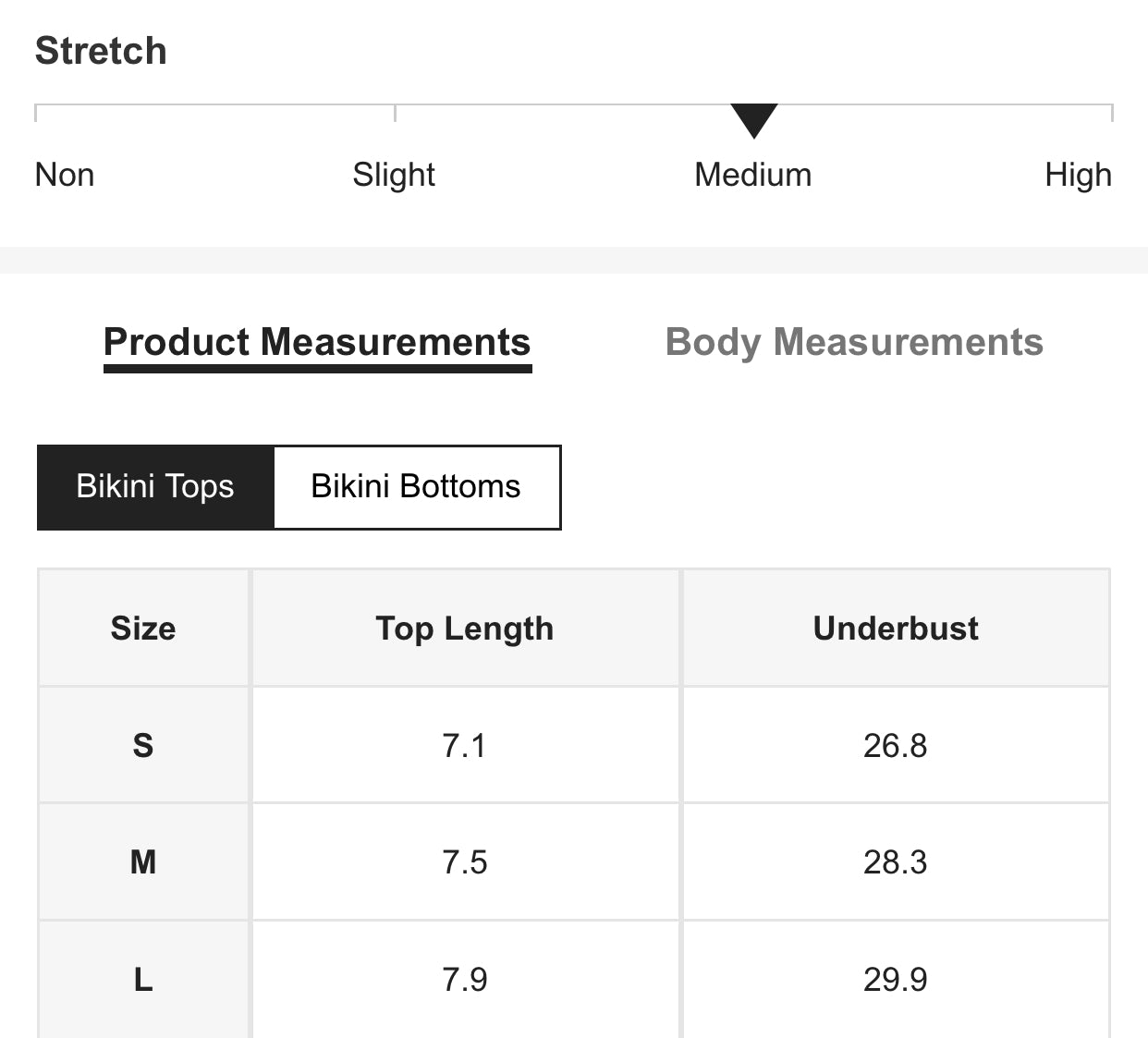Click size M row label
The image size is (1148, 1038).
coord(143,861)
